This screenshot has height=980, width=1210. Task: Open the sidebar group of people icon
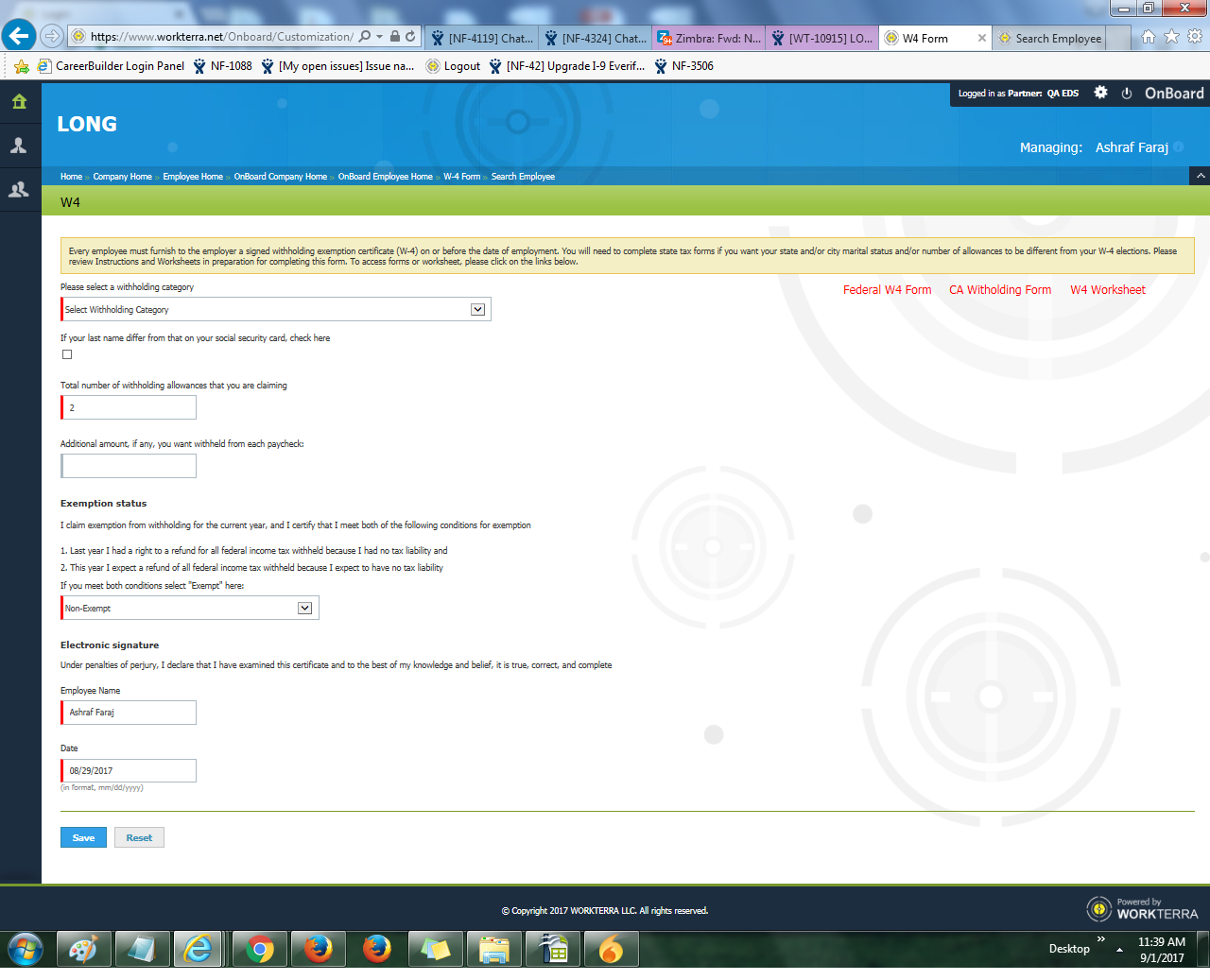19,189
